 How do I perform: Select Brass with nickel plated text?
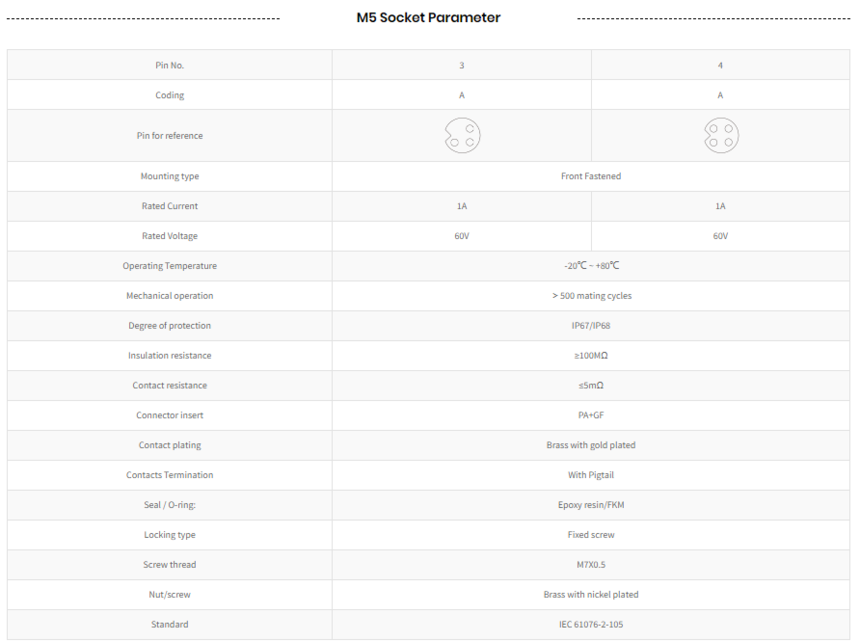591,594
